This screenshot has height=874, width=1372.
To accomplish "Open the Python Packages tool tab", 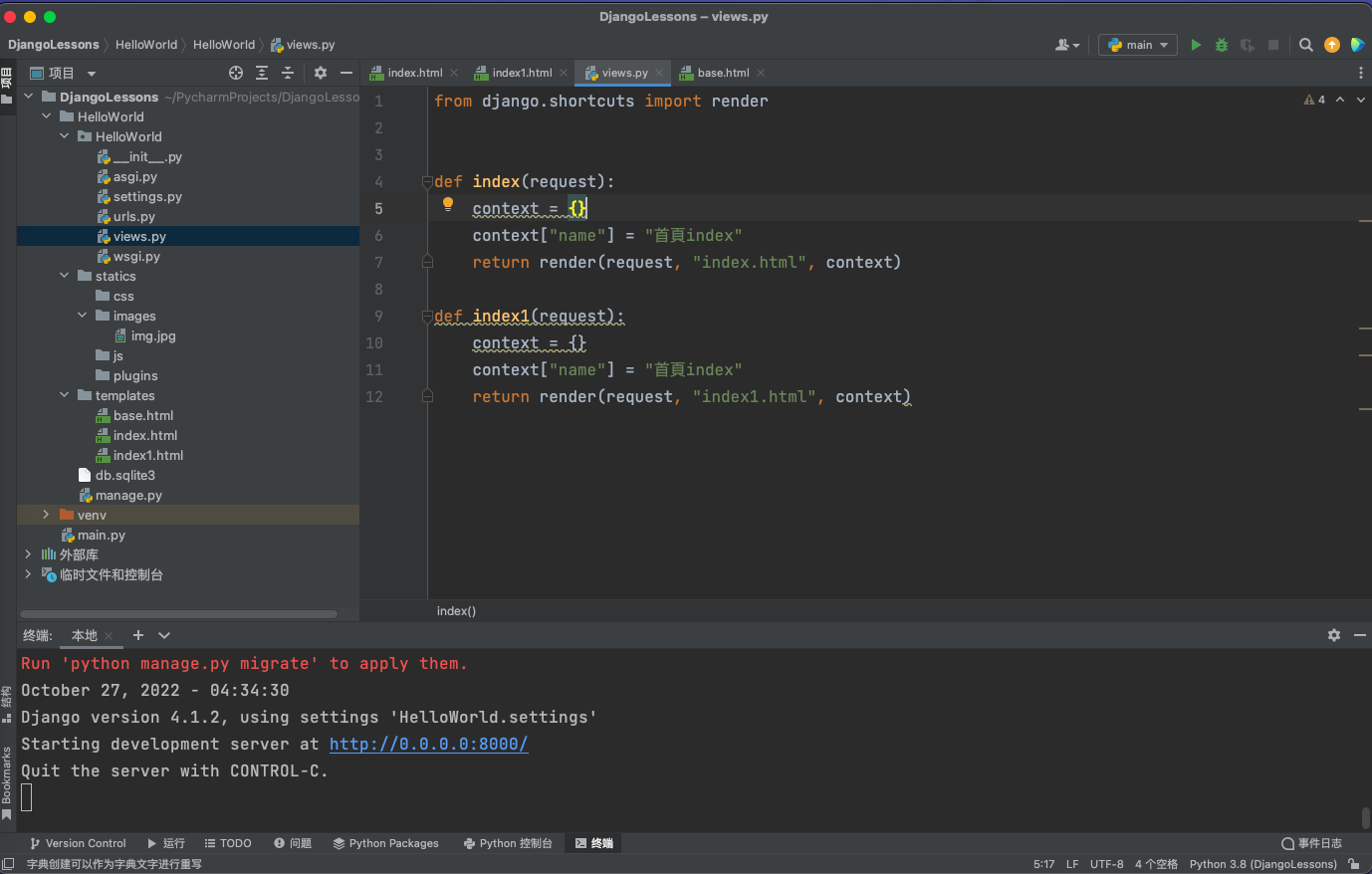I will point(385,843).
